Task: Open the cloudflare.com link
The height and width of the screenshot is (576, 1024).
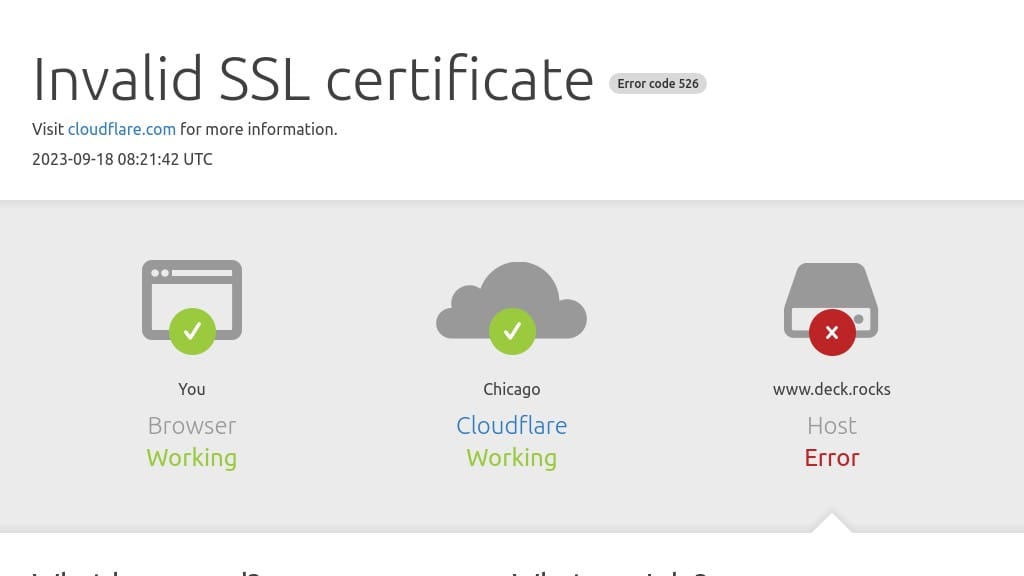Action: point(122,129)
